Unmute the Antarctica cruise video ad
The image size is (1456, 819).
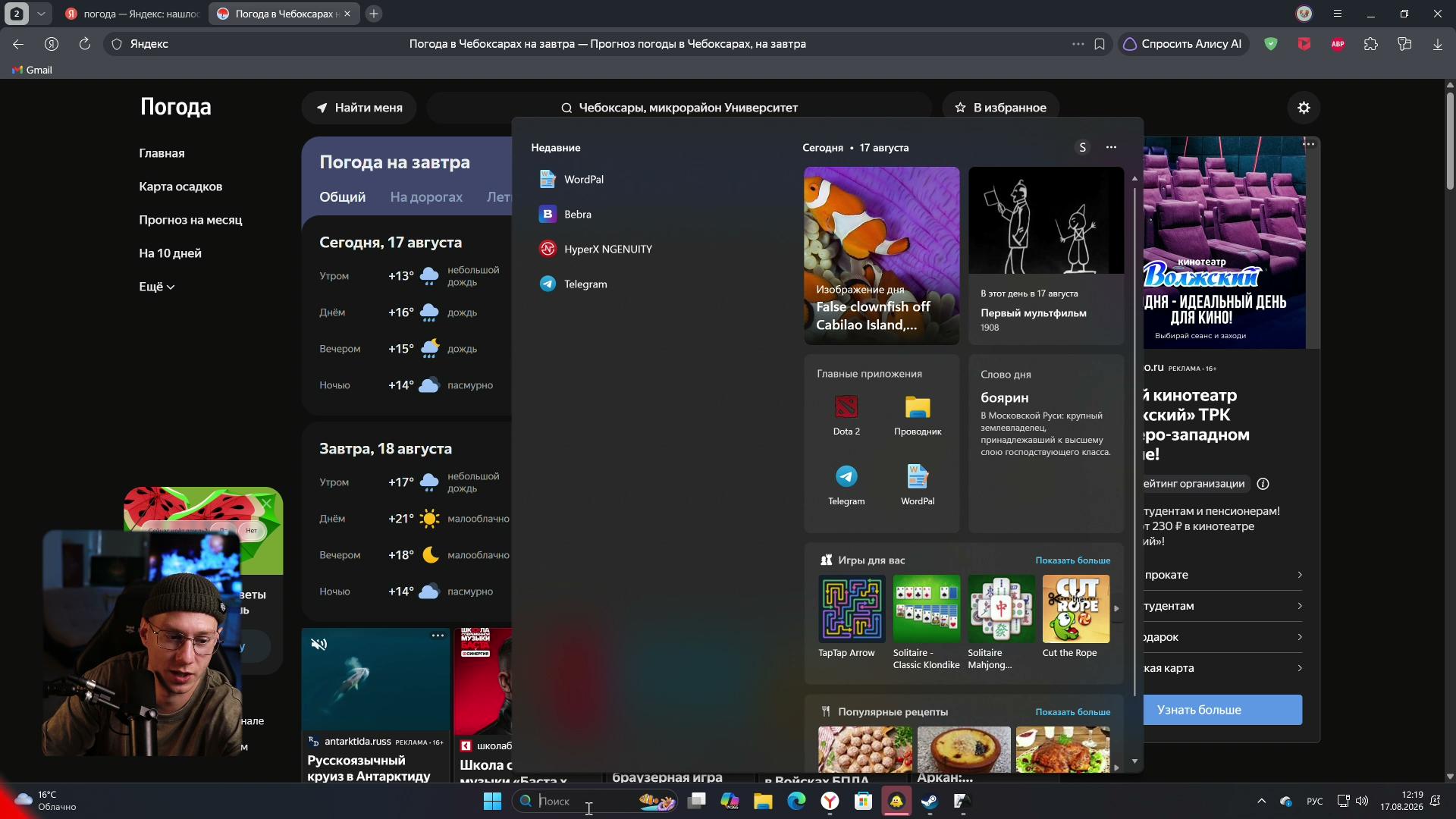319,644
